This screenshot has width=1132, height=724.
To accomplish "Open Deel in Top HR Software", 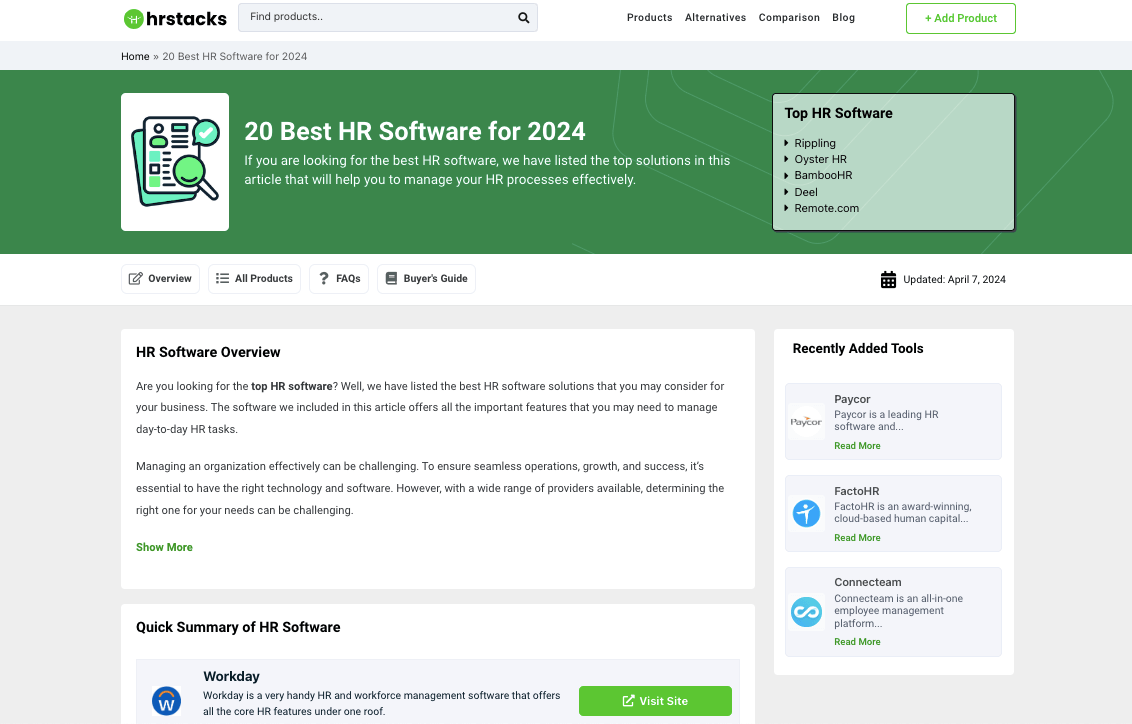I will click(806, 192).
